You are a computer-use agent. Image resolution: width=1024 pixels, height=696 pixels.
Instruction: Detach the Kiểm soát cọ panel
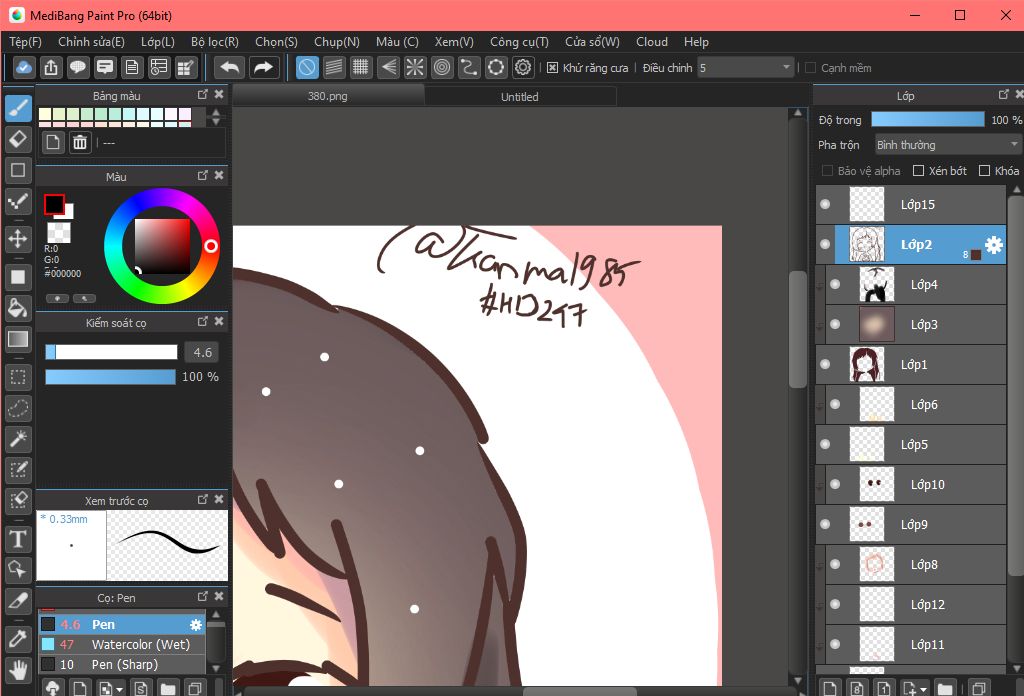[x=202, y=321]
